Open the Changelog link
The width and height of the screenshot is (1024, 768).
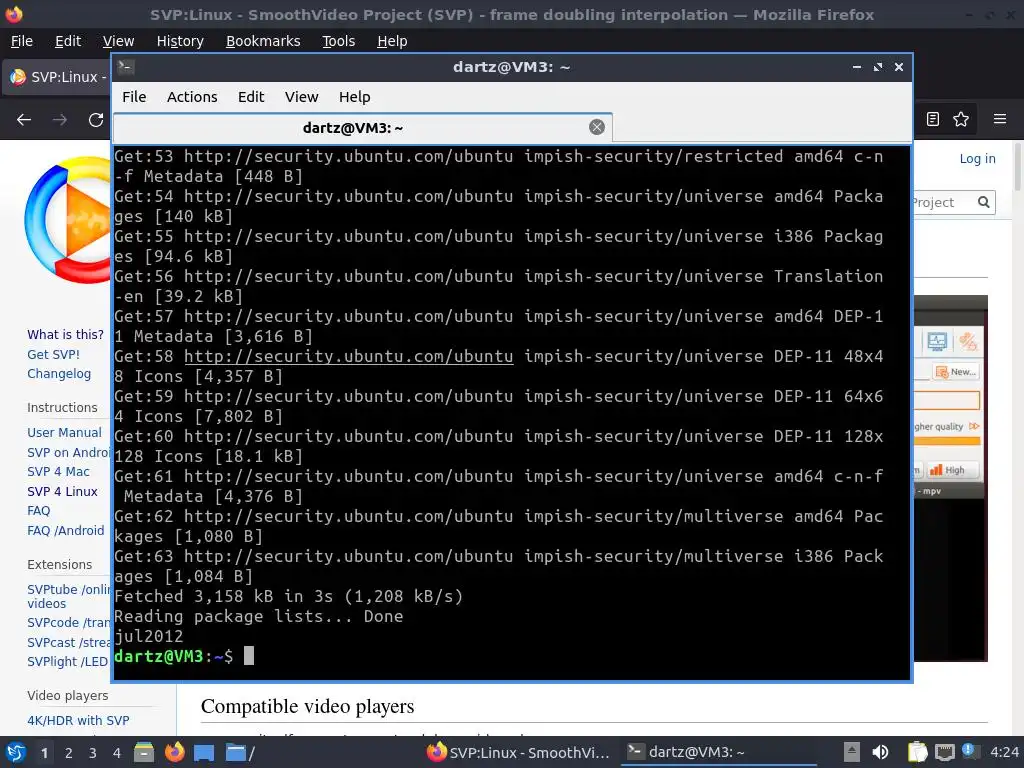point(59,374)
